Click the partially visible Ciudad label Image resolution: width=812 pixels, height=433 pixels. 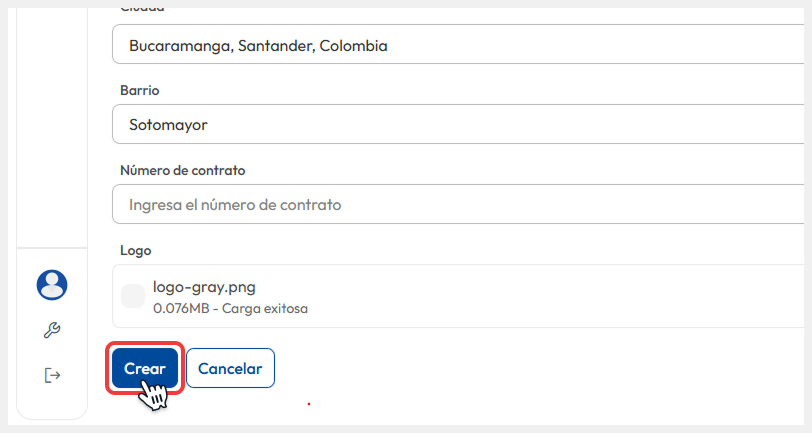pos(141,8)
